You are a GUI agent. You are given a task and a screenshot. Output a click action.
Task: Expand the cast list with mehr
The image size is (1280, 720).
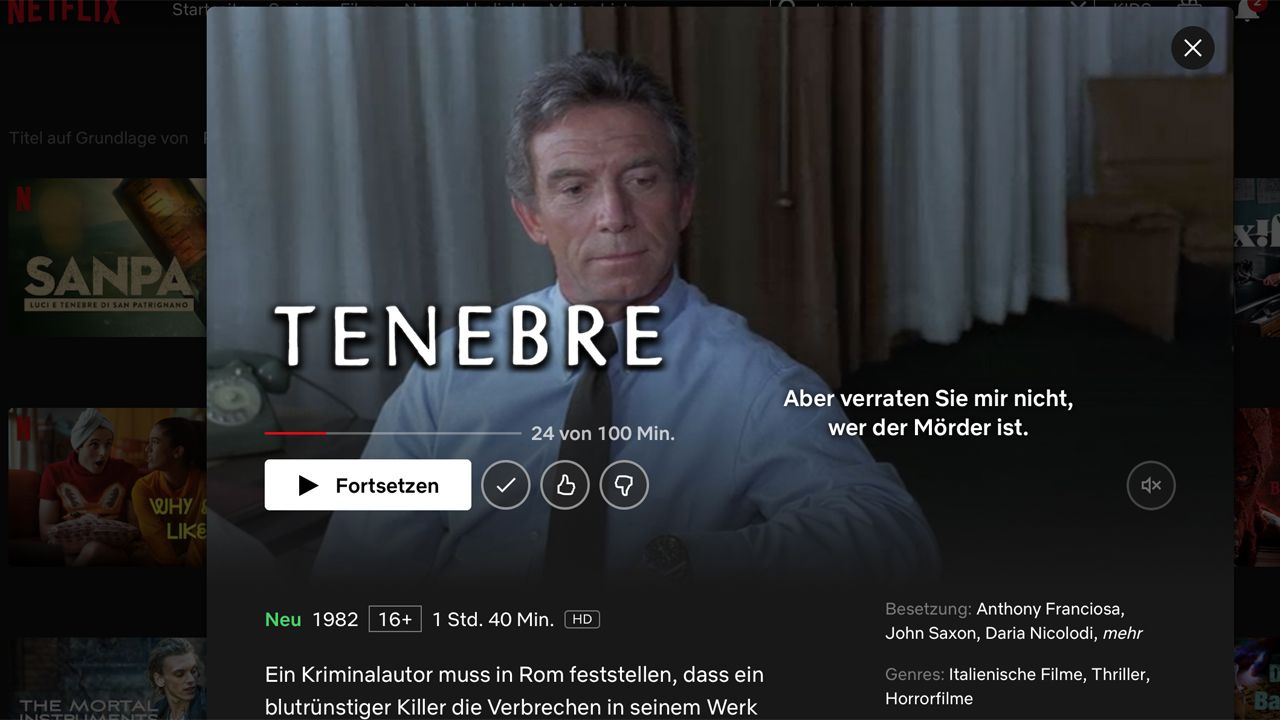coord(1122,633)
